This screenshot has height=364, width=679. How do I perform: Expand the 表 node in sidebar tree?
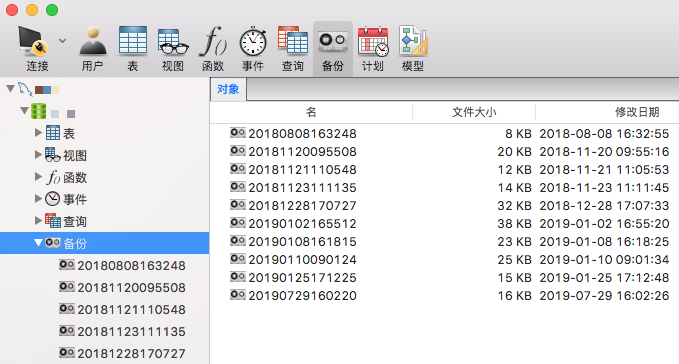(x=39, y=132)
